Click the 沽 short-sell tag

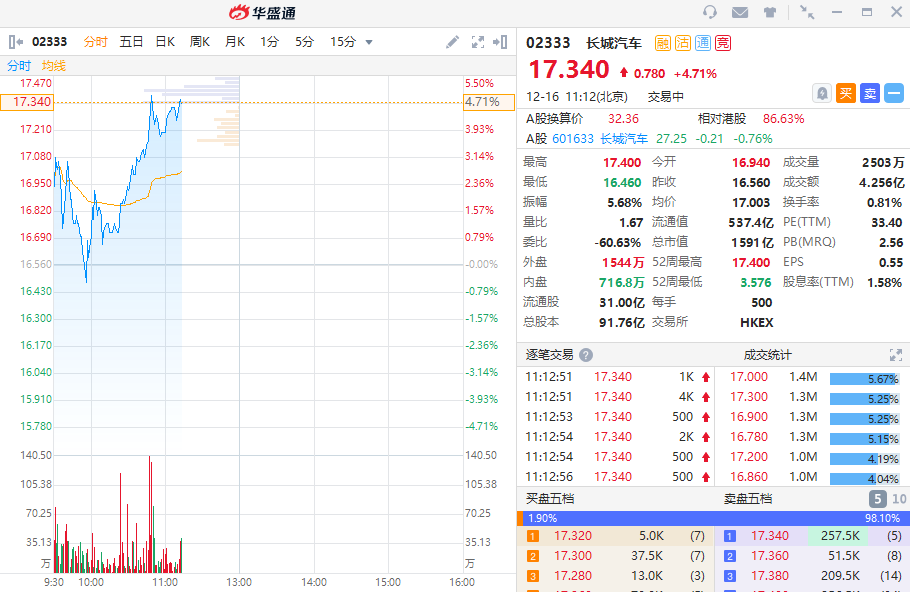682,43
